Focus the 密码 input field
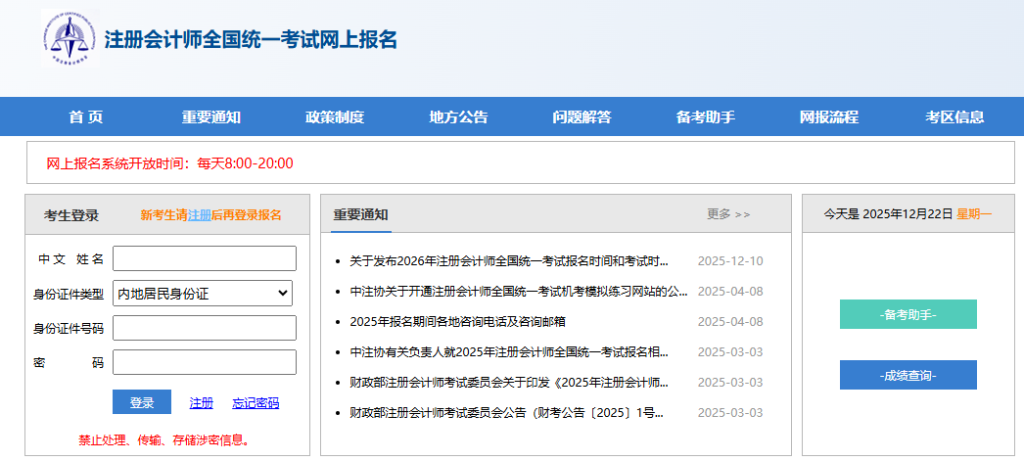The image size is (1024, 461). pos(204,362)
